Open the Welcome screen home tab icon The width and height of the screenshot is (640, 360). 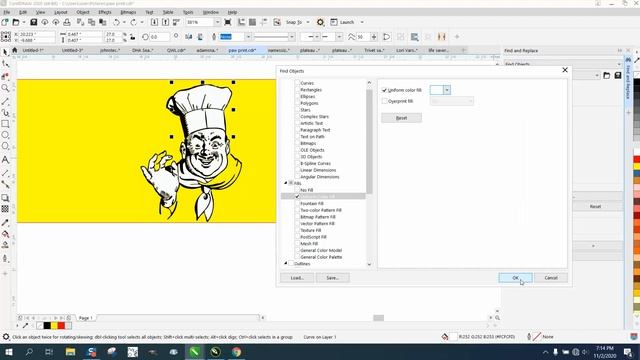(x=15, y=50)
